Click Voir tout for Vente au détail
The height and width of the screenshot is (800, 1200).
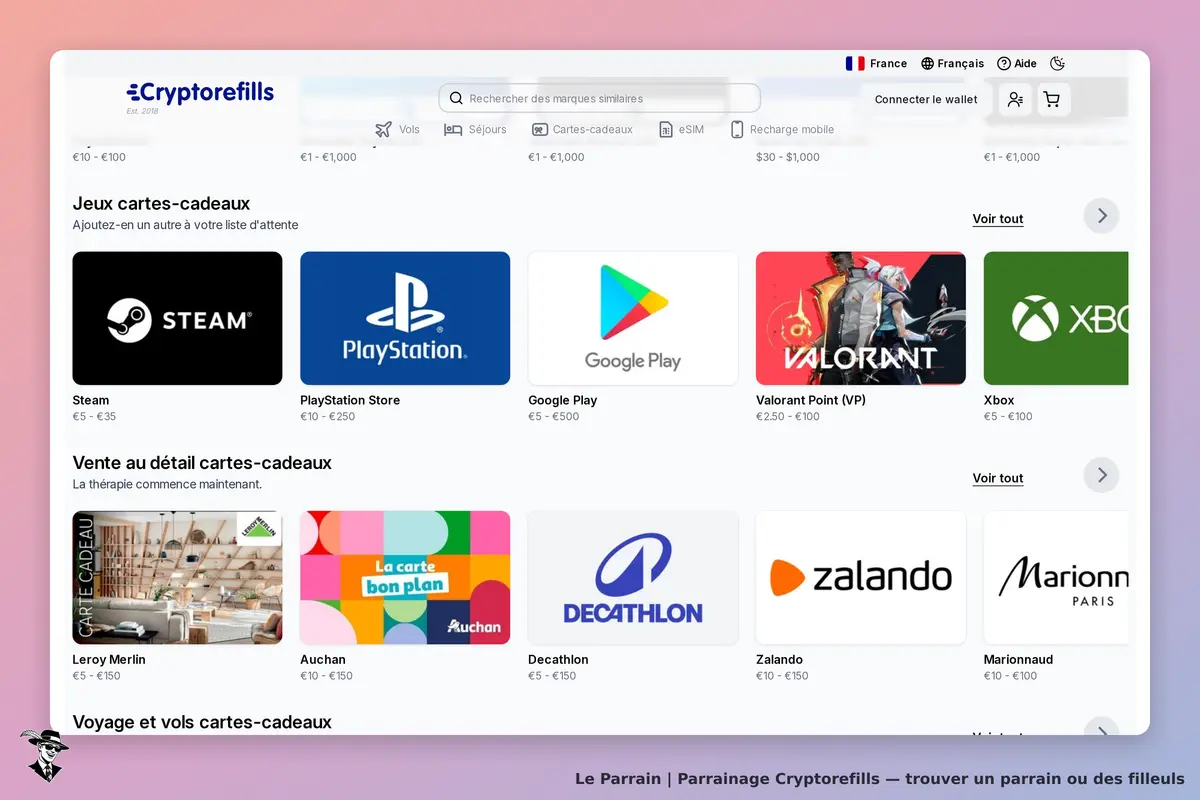[998, 478]
